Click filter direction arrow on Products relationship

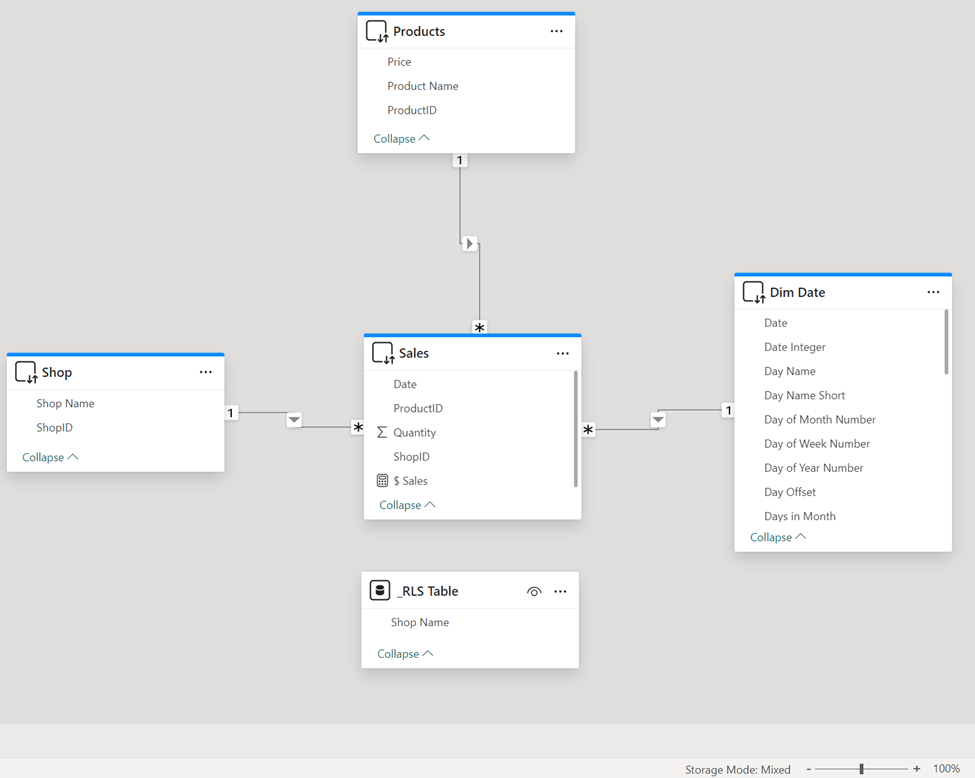click(x=469, y=244)
